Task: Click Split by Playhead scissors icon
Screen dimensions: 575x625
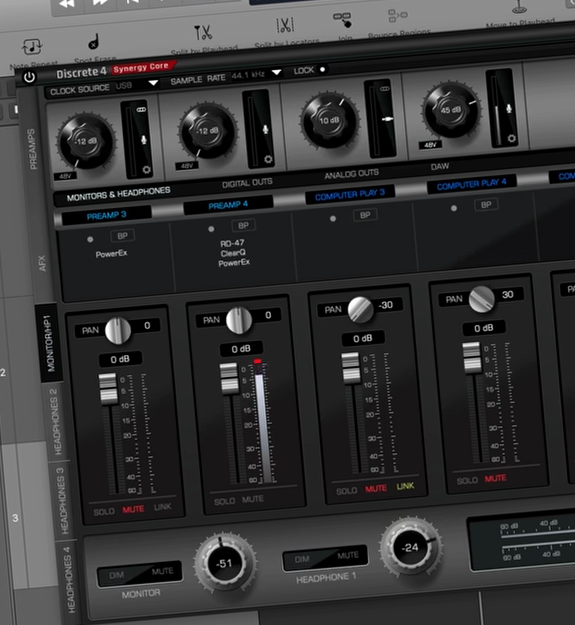Action: pyautogui.click(x=203, y=32)
